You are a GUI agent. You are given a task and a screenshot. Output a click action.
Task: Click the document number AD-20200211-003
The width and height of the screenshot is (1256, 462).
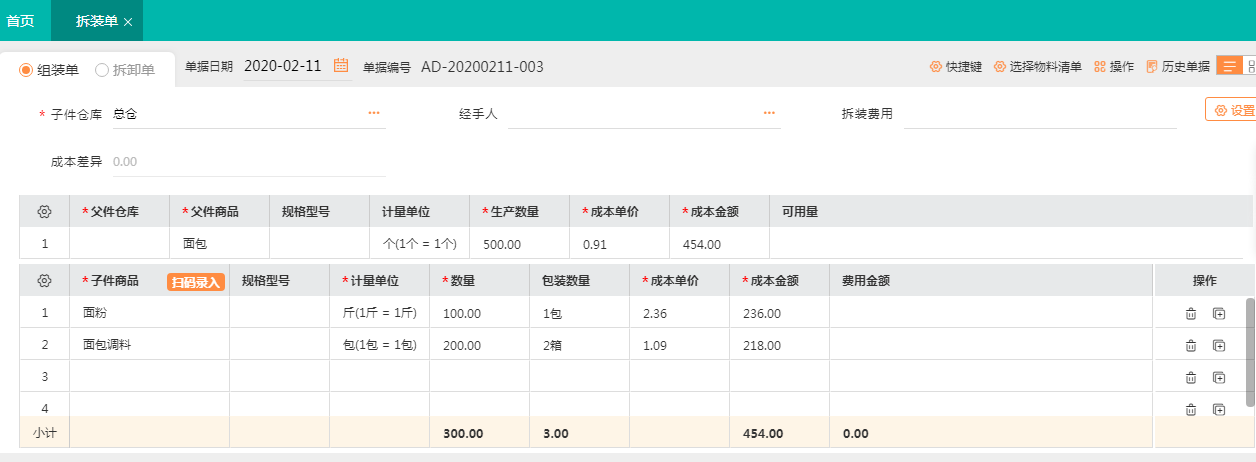click(x=482, y=67)
